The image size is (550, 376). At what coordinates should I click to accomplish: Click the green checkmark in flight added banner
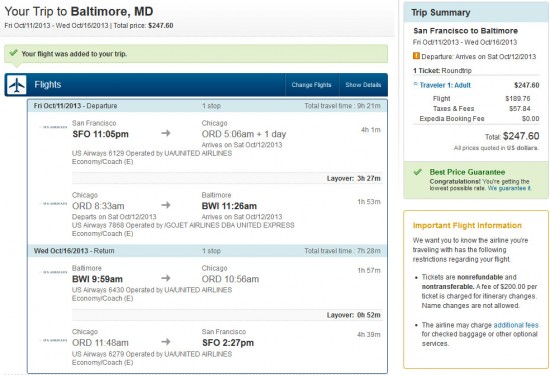pyautogui.click(x=13, y=53)
